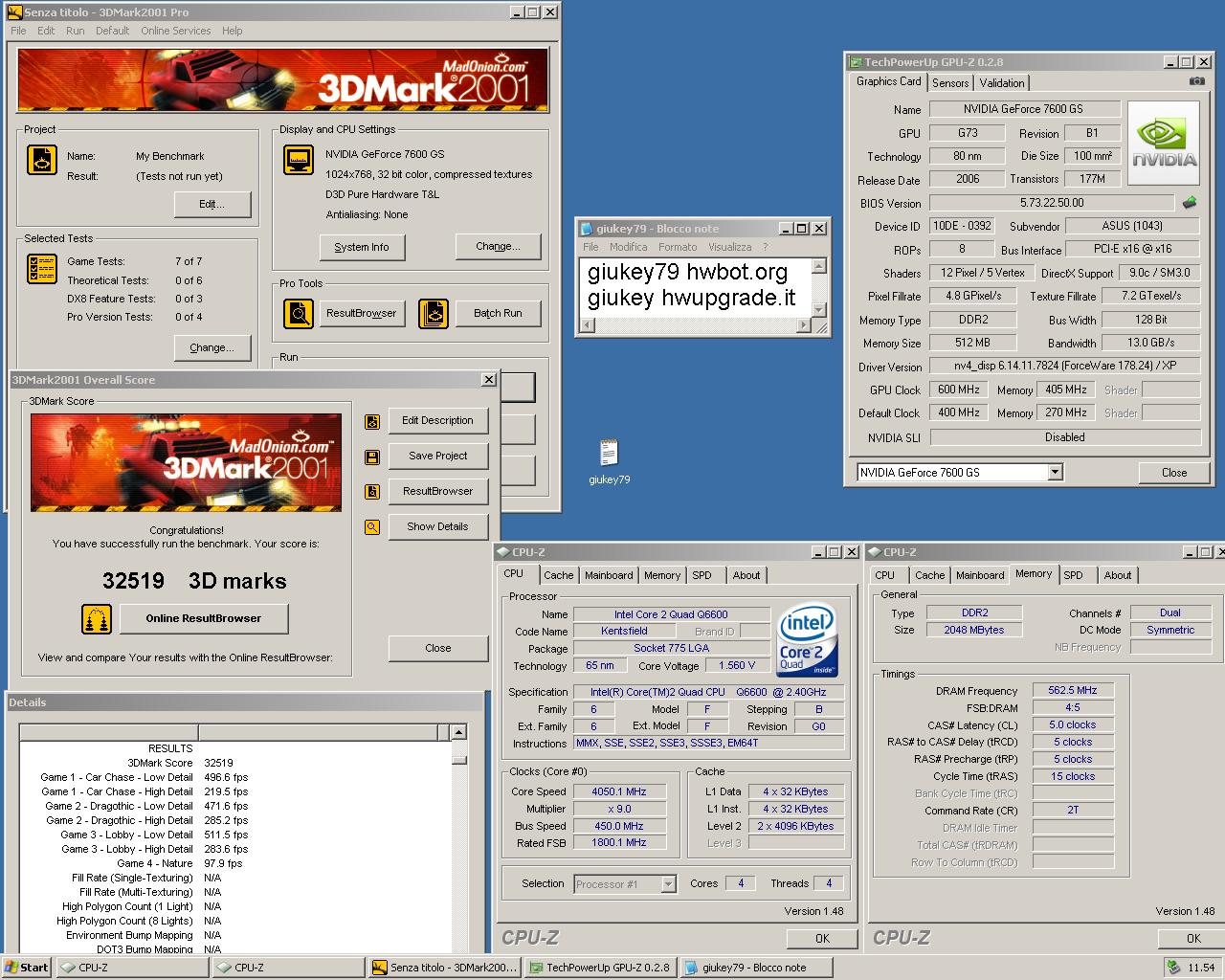1225x980 pixels.
Task: Click the Edit... button in Project section
Action: coord(212,204)
